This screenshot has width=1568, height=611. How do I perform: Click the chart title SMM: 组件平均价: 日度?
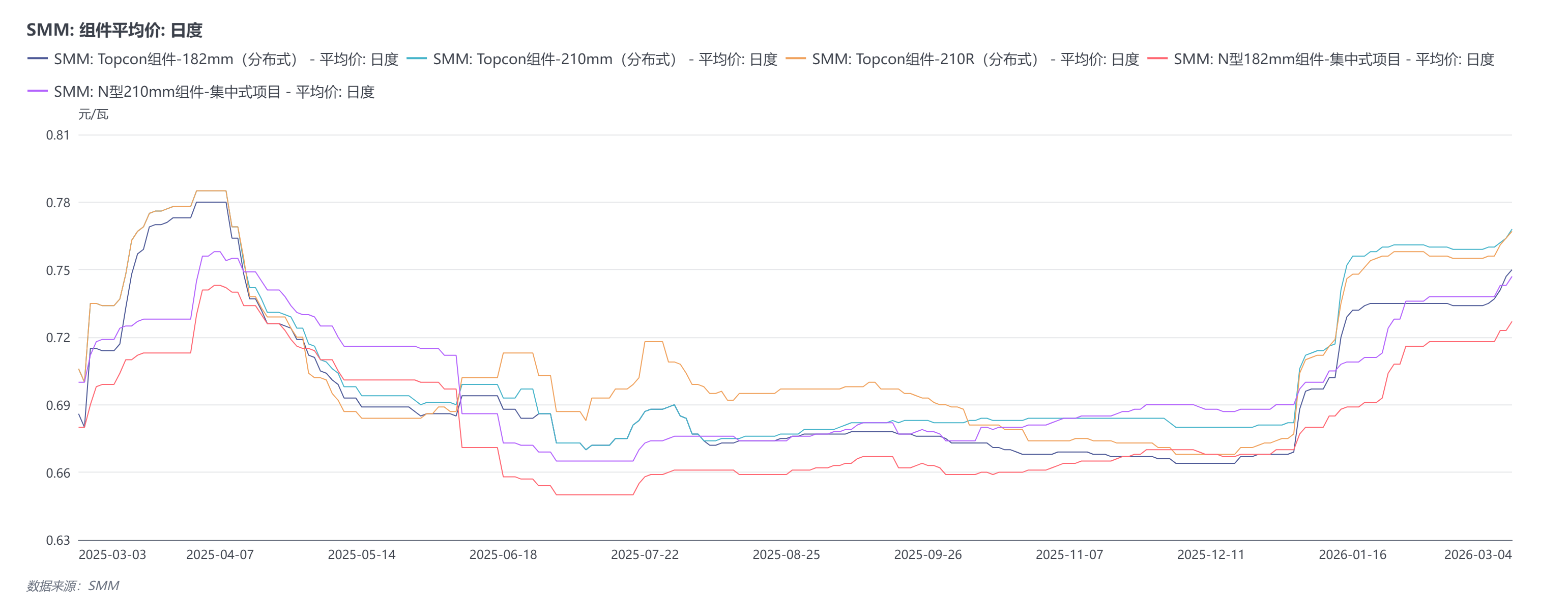[114, 30]
